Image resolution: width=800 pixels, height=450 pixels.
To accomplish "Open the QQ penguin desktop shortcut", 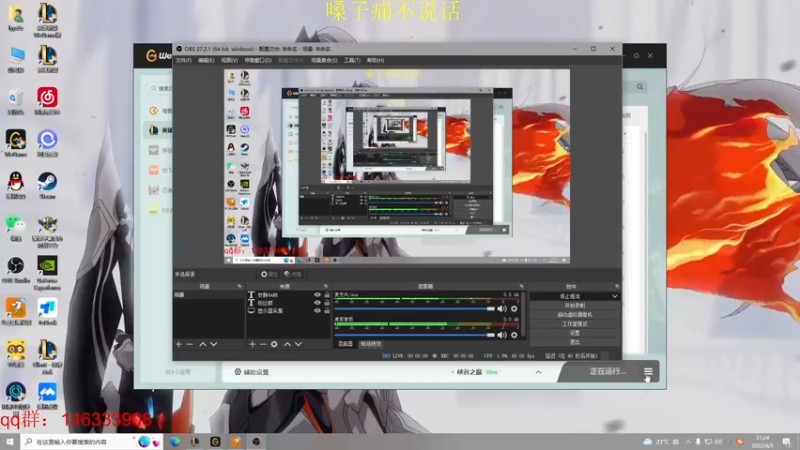I will pos(16,185).
